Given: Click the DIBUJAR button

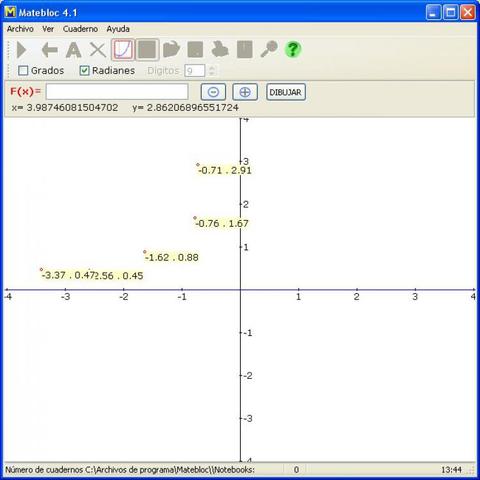Looking at the screenshot, I should (x=286, y=92).
